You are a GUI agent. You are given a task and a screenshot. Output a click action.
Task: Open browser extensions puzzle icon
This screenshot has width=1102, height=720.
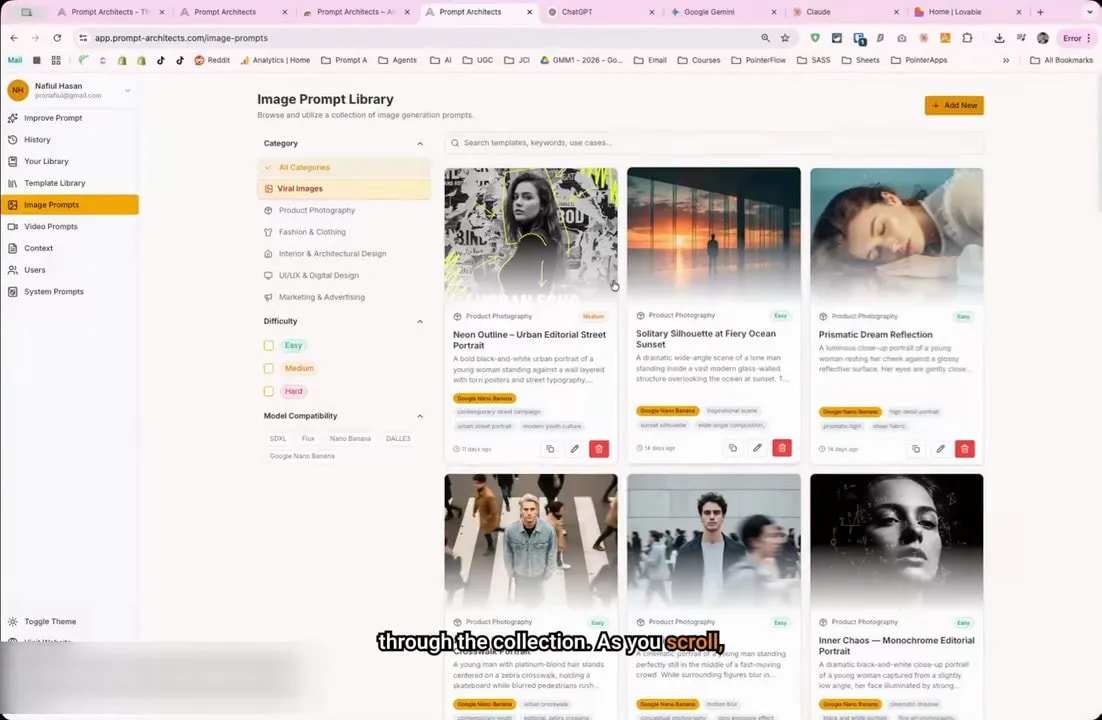pos(967,38)
